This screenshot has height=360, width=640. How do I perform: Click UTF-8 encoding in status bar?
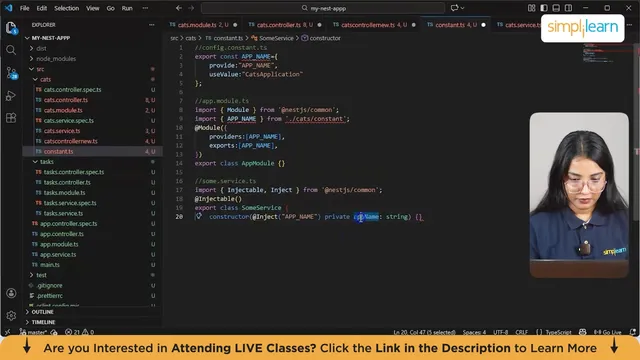(500, 332)
